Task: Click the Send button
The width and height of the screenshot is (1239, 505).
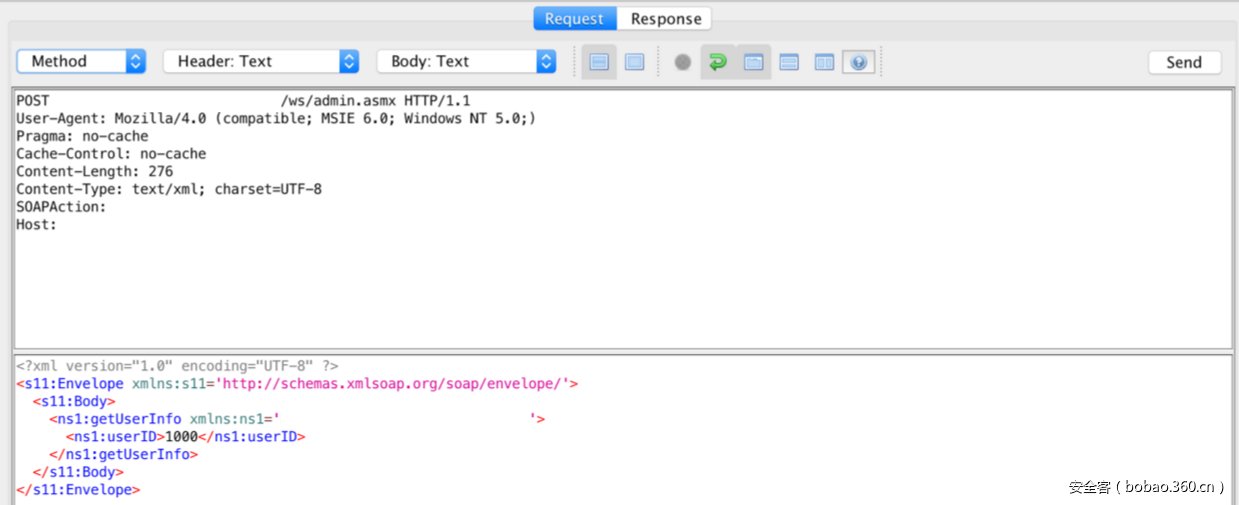Action: click(x=1184, y=62)
